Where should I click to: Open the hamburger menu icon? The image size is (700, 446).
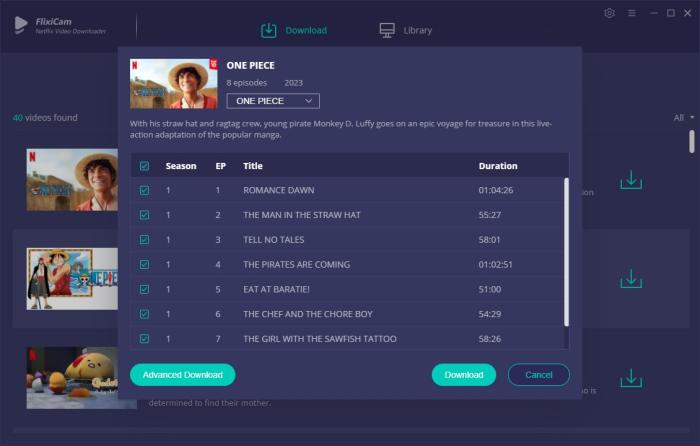point(630,13)
